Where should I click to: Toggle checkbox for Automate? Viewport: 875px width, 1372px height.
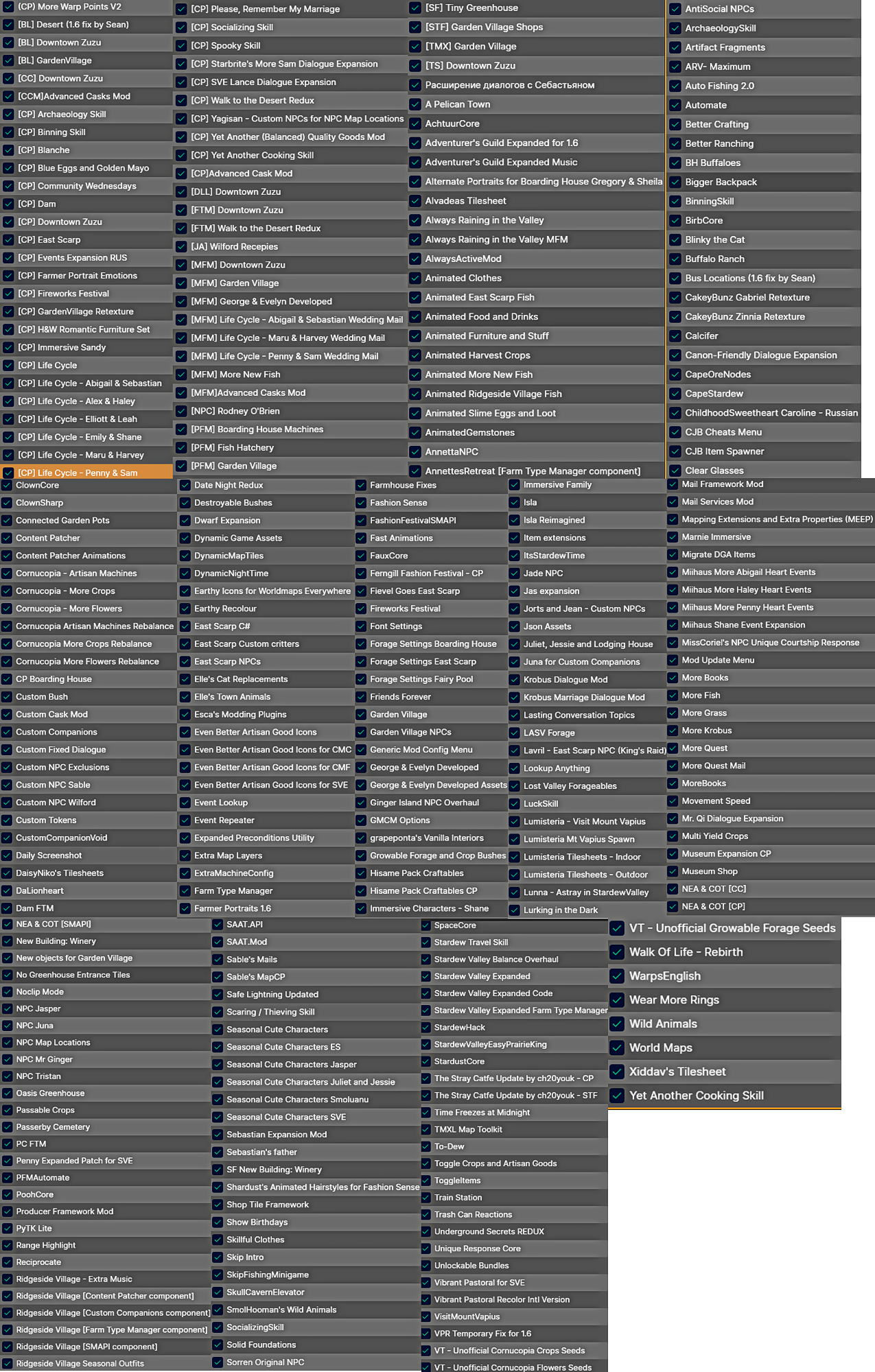(x=675, y=105)
